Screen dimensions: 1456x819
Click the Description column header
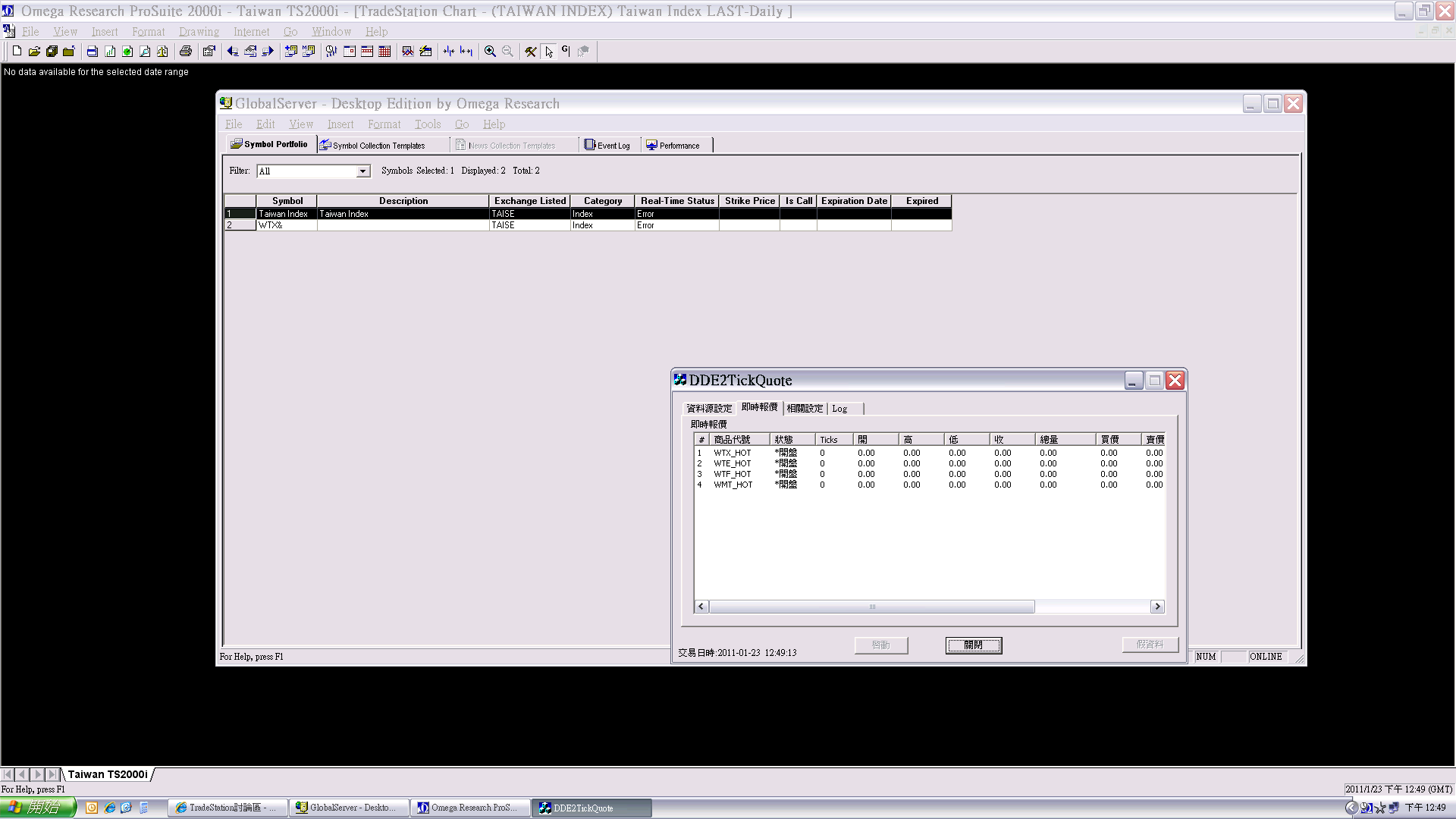[x=403, y=201]
